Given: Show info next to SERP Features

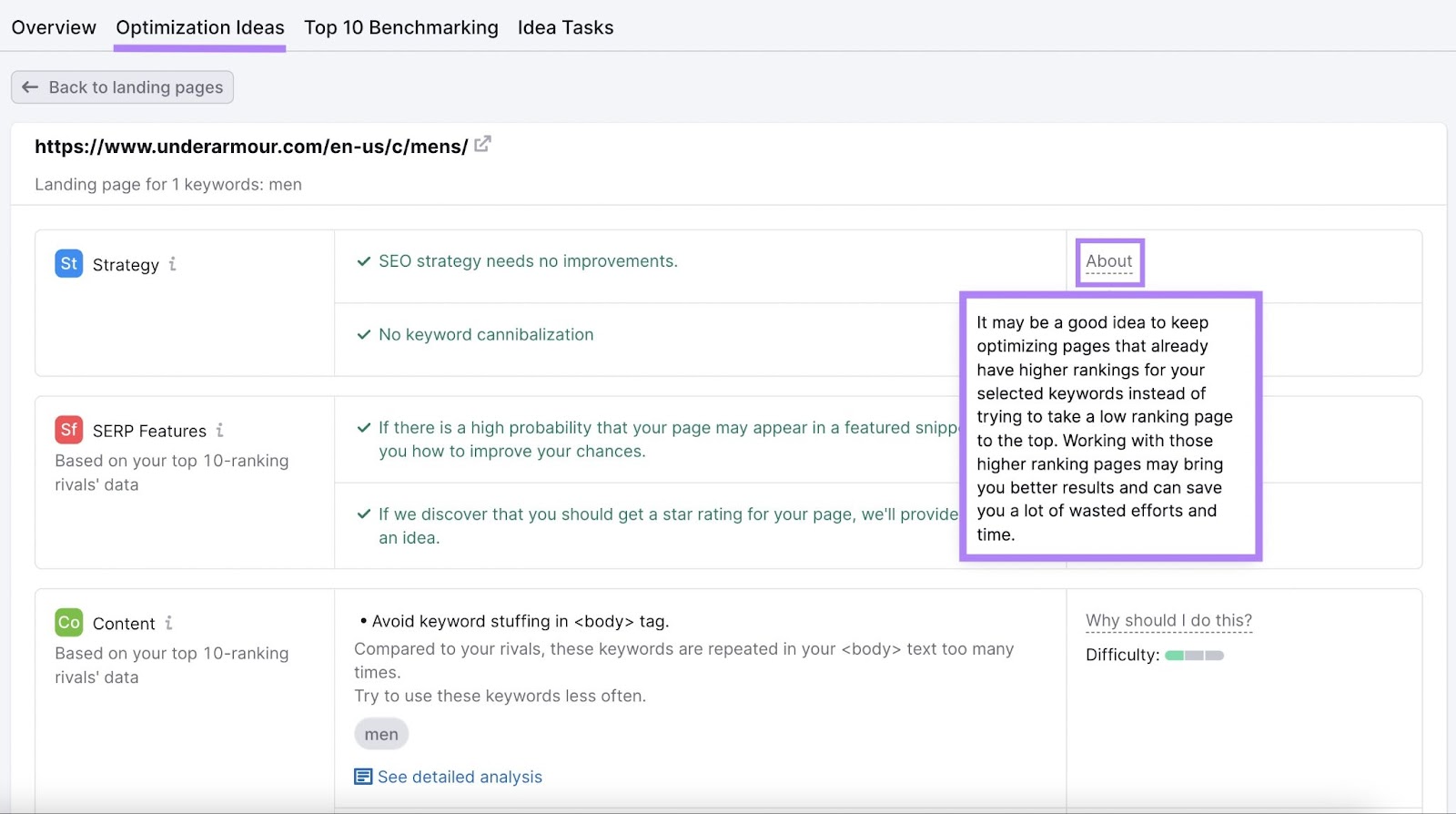Looking at the screenshot, I should tap(219, 430).
